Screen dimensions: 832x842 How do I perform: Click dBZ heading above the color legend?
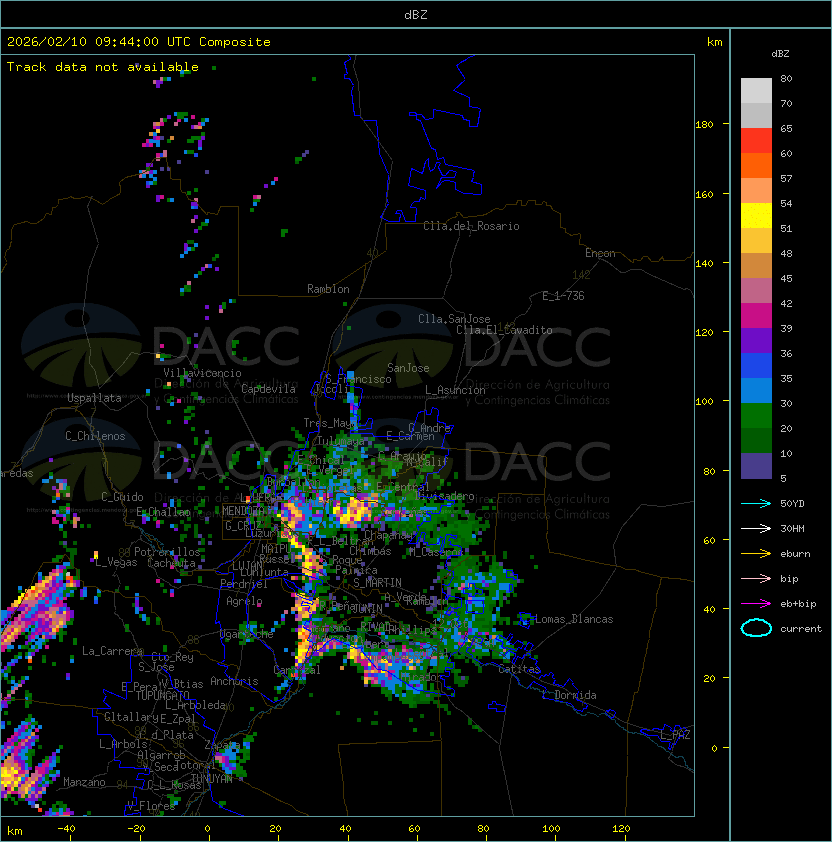pyautogui.click(x=780, y=54)
